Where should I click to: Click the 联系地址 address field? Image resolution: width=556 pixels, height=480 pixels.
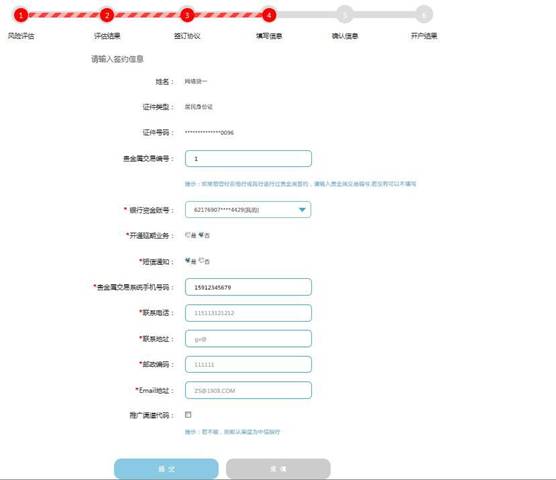coord(248,339)
